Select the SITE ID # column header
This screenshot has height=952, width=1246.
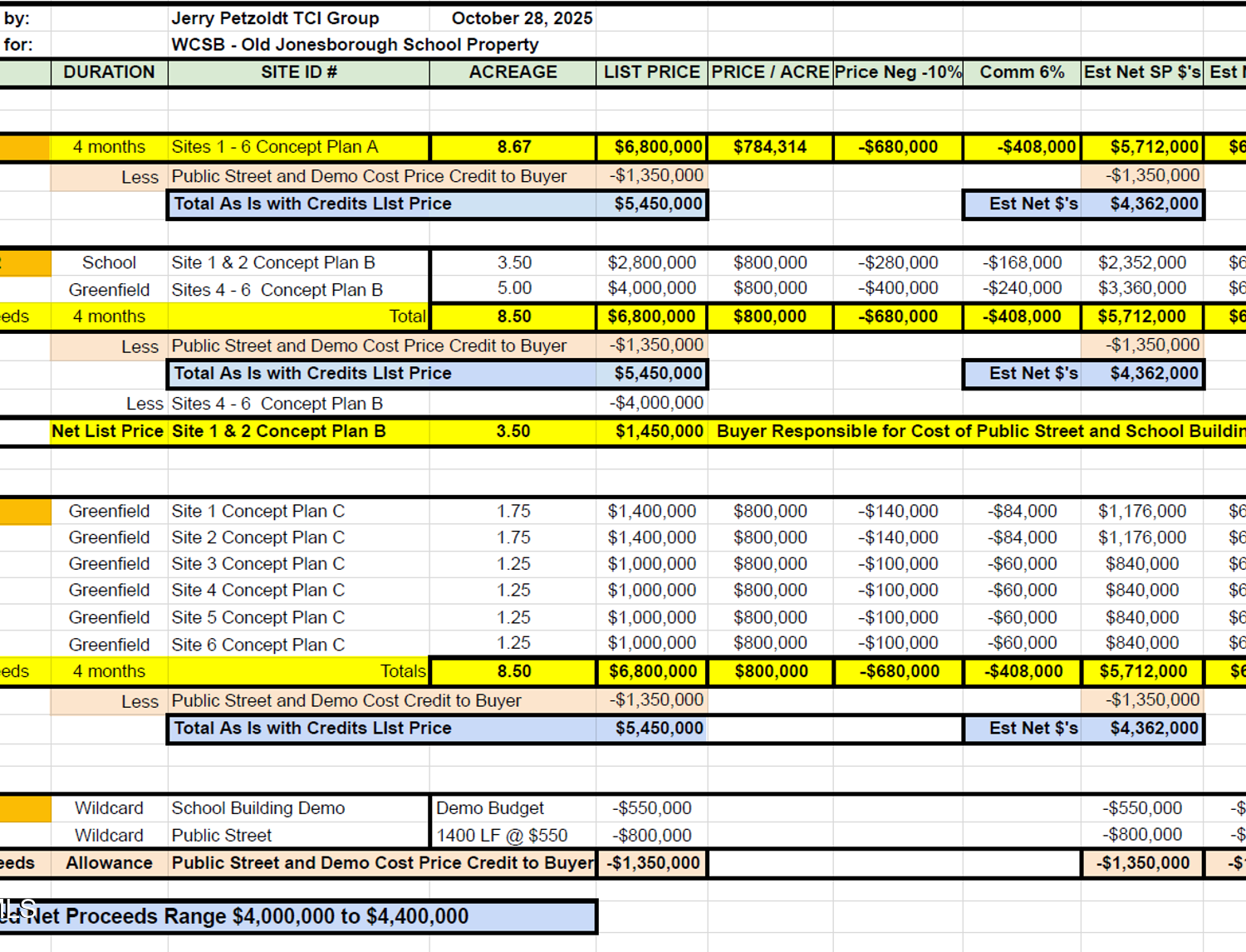tap(299, 72)
